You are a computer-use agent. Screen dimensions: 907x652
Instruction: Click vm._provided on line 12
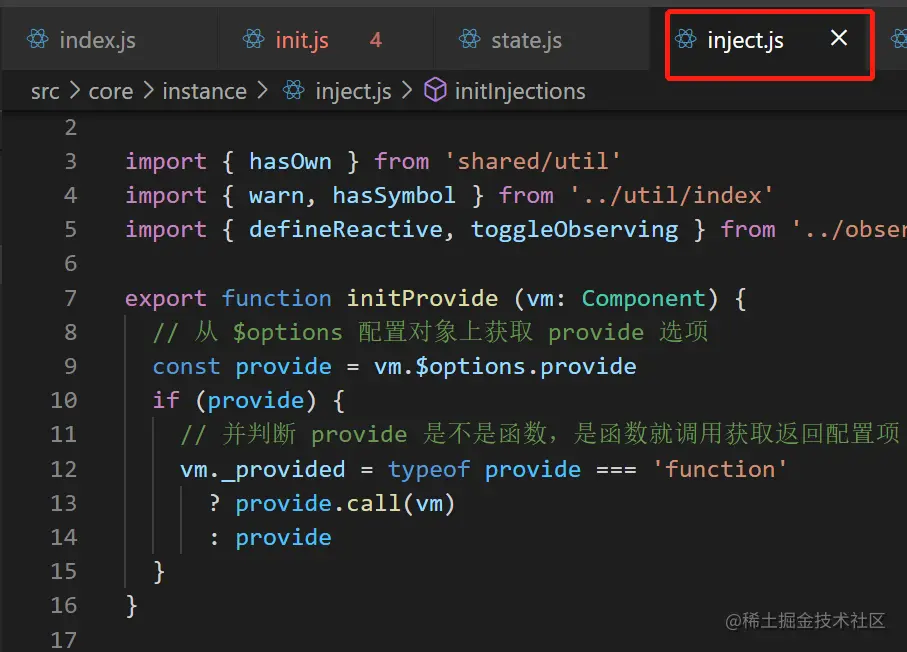pyautogui.click(x=263, y=470)
